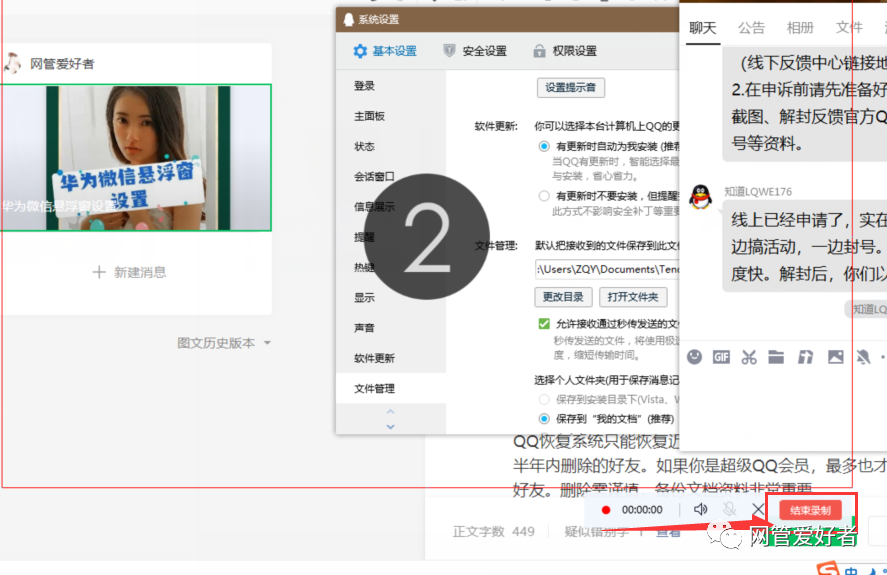Click the 网管爱好者 account avatar
This screenshot has height=575, width=887.
[12, 63]
